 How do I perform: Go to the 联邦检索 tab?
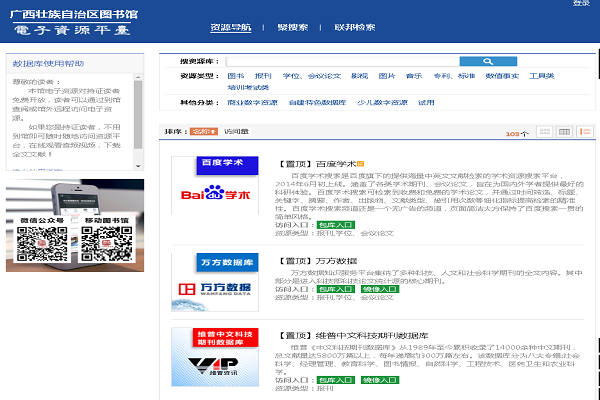(355, 26)
